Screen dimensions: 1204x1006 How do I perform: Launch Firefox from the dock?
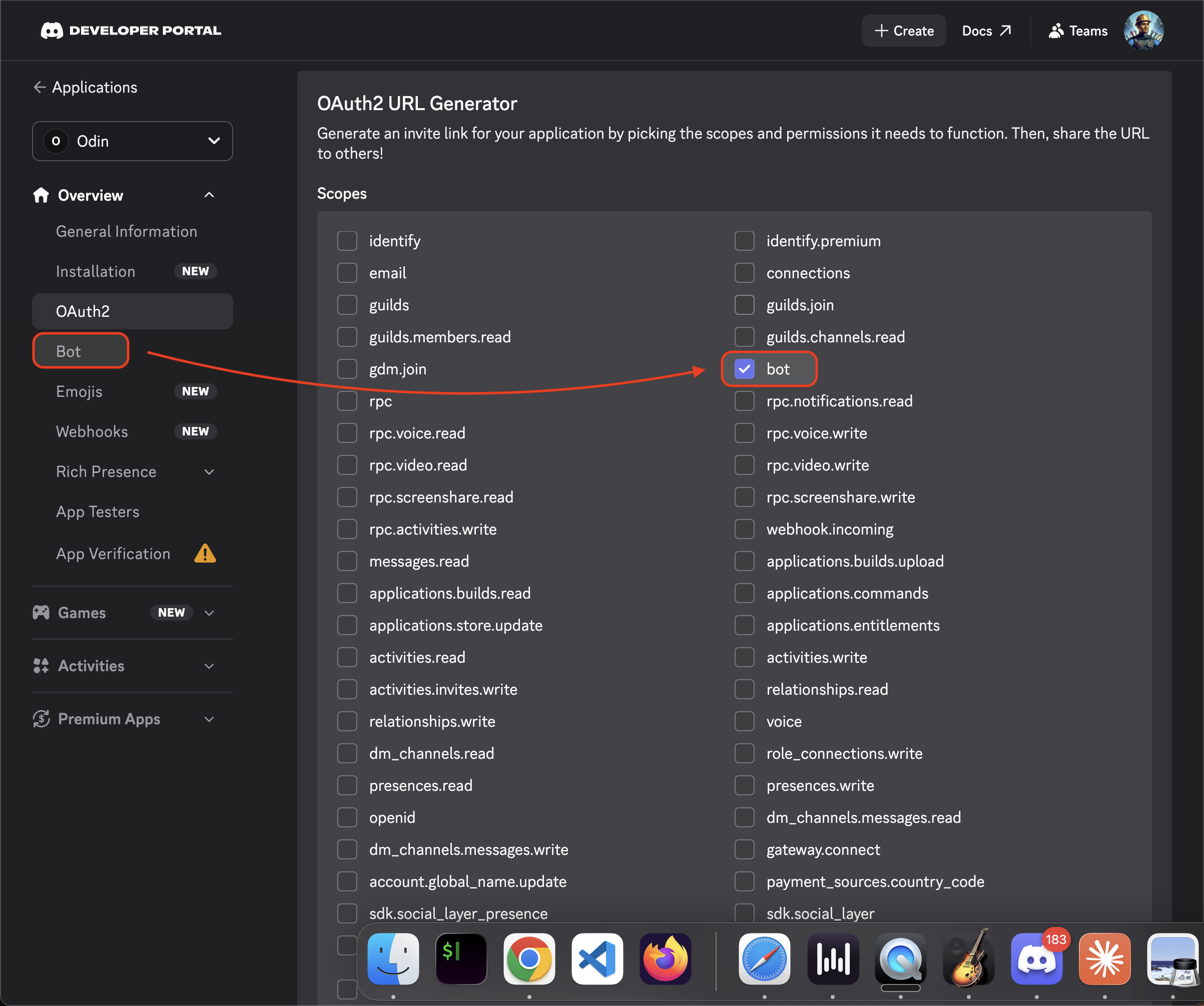click(x=665, y=959)
